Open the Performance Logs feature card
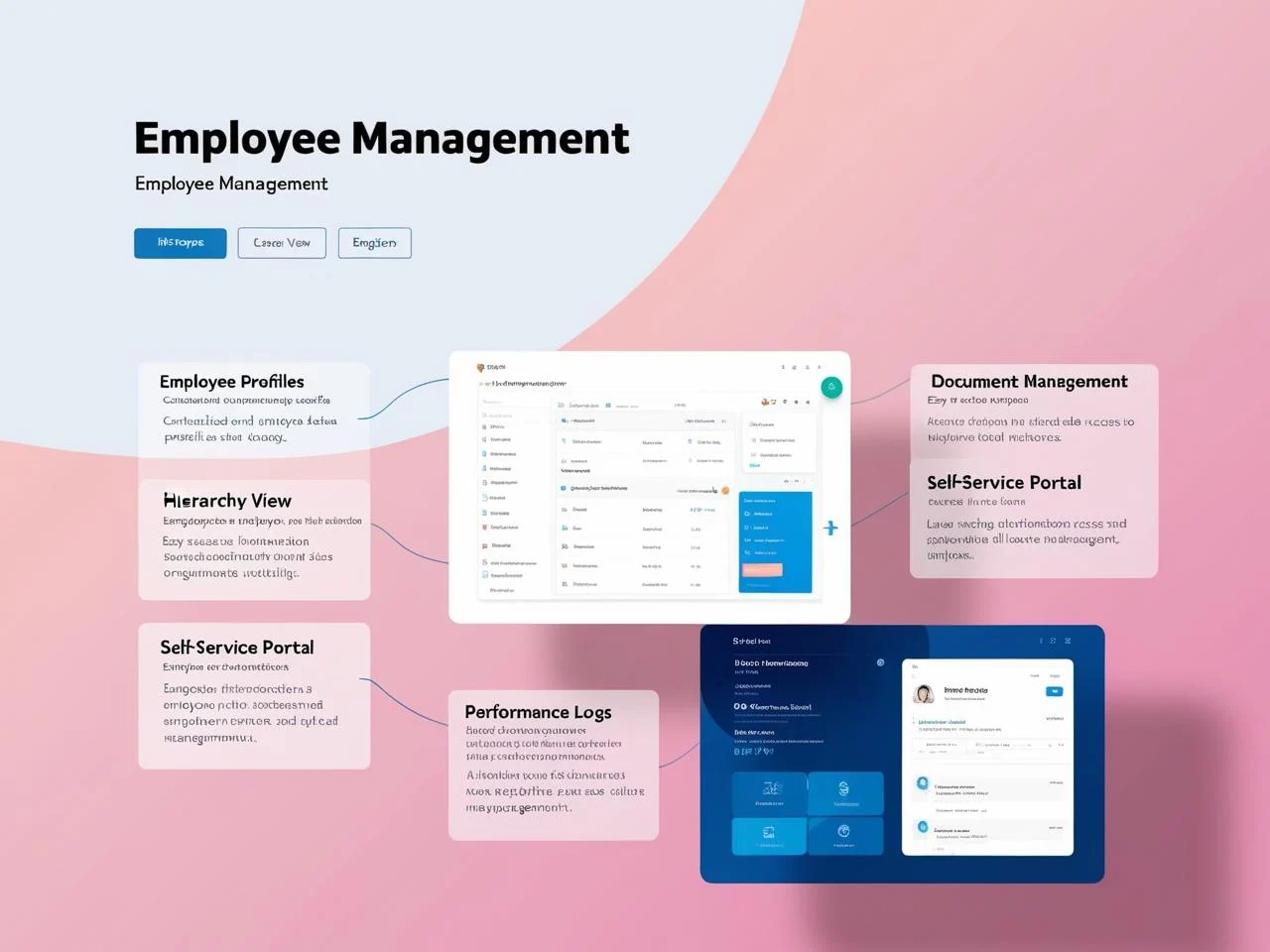 click(554, 765)
